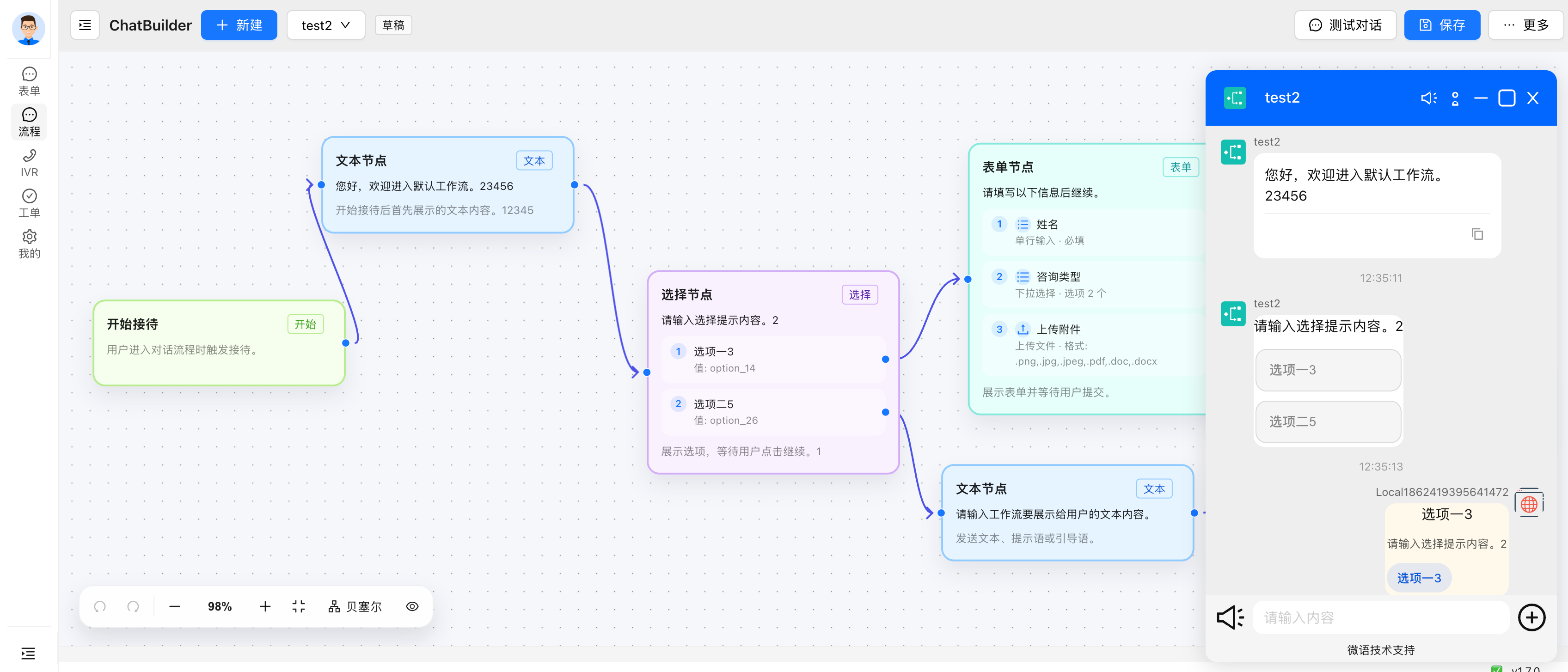Open the 表单 section in sidebar
This screenshot has width=1568, height=672.
click(29, 81)
